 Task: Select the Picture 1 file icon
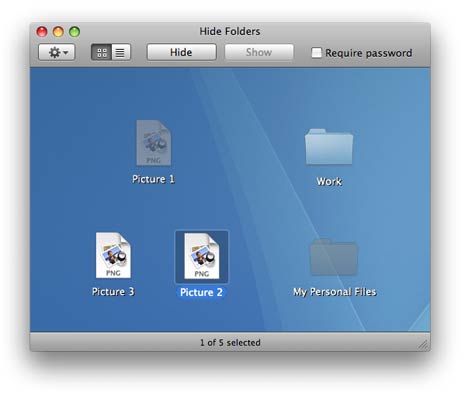(x=154, y=143)
